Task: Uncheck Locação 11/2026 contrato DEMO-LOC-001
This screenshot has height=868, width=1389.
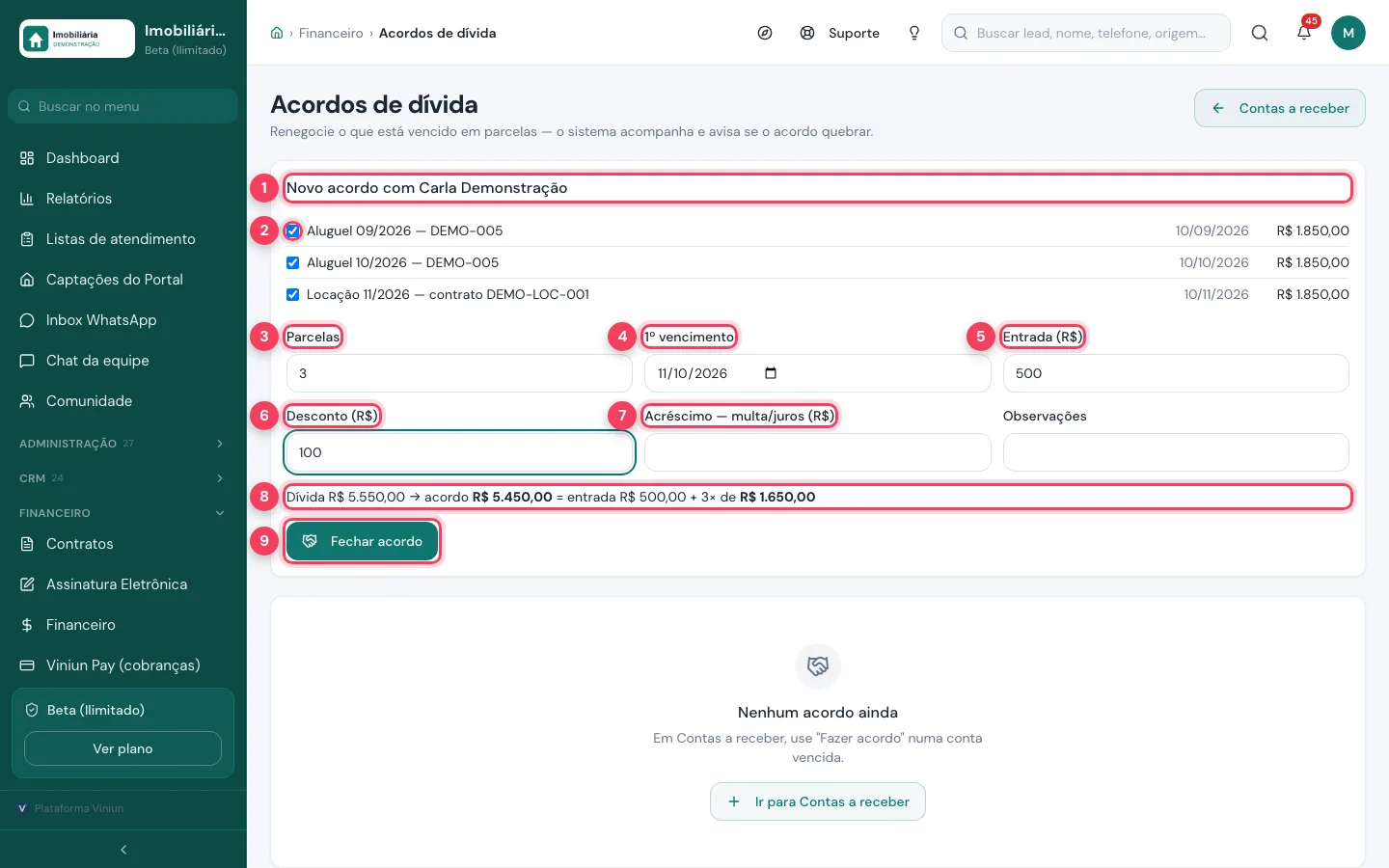Action: click(292, 294)
